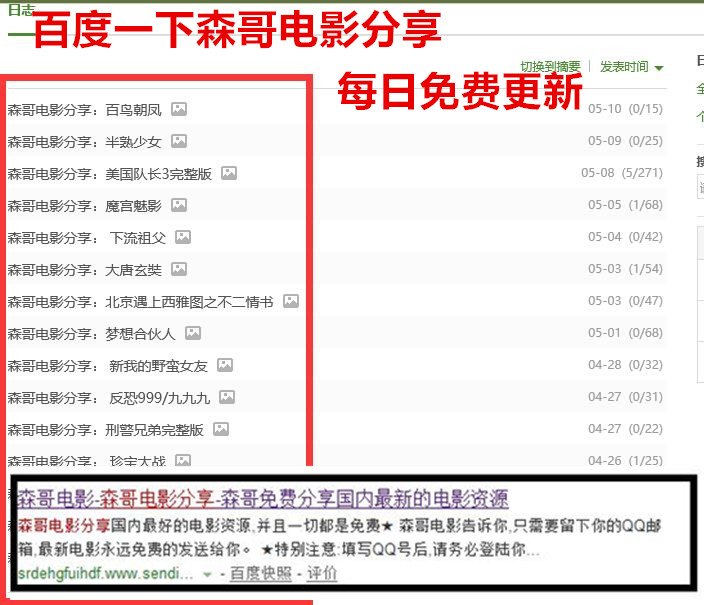Click the date text 05-10 (0/15)

(x=625, y=109)
